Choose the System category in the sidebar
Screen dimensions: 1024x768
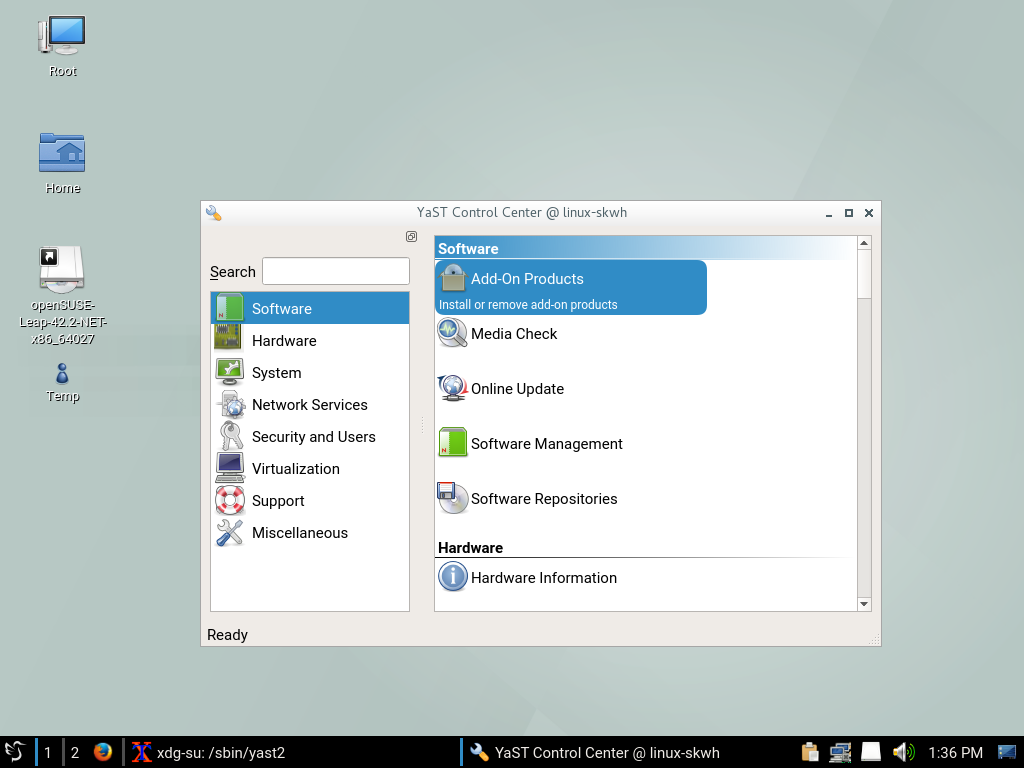276,373
